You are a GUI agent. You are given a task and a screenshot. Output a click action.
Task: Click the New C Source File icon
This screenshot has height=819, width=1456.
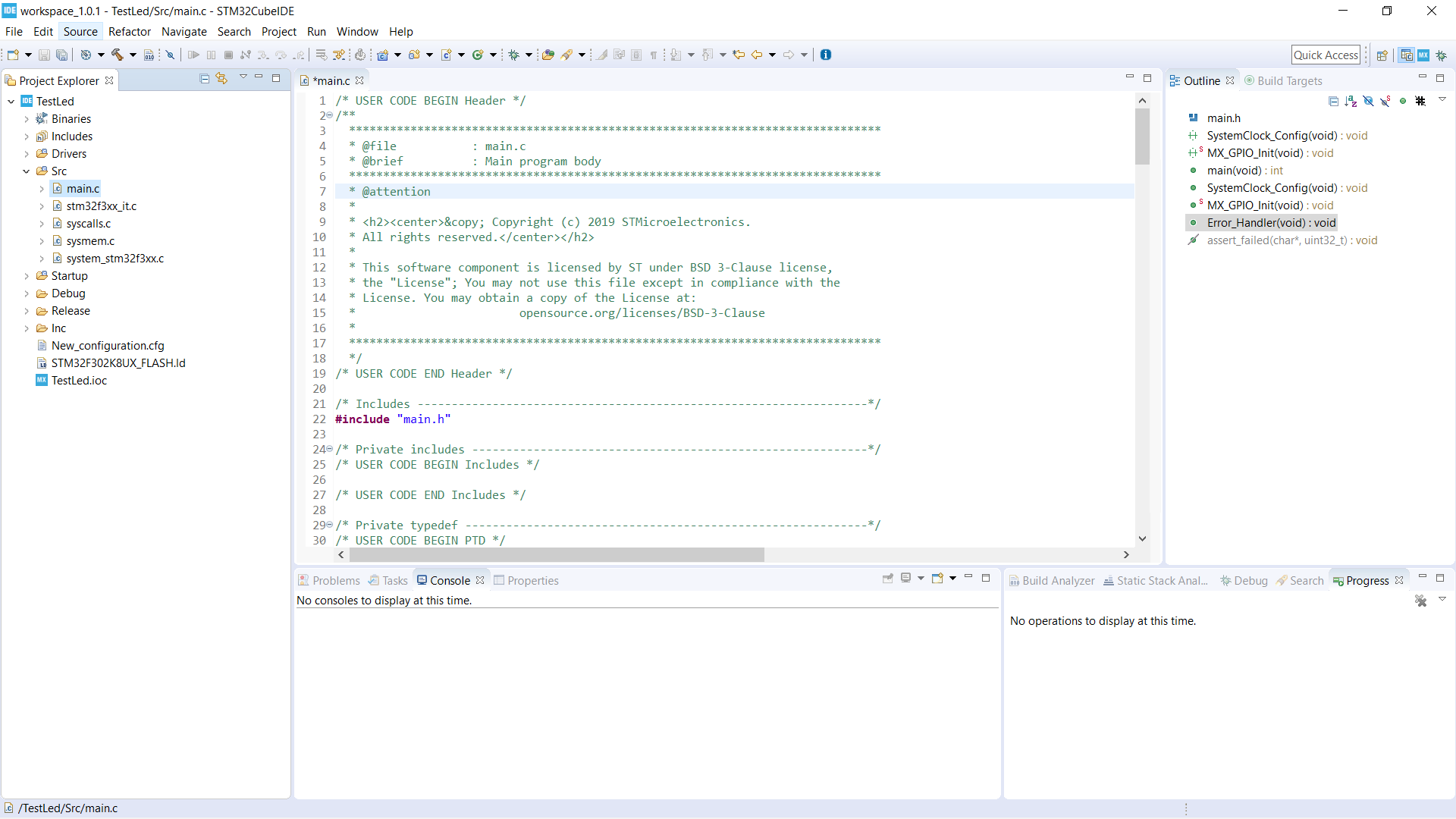pyautogui.click(x=447, y=55)
